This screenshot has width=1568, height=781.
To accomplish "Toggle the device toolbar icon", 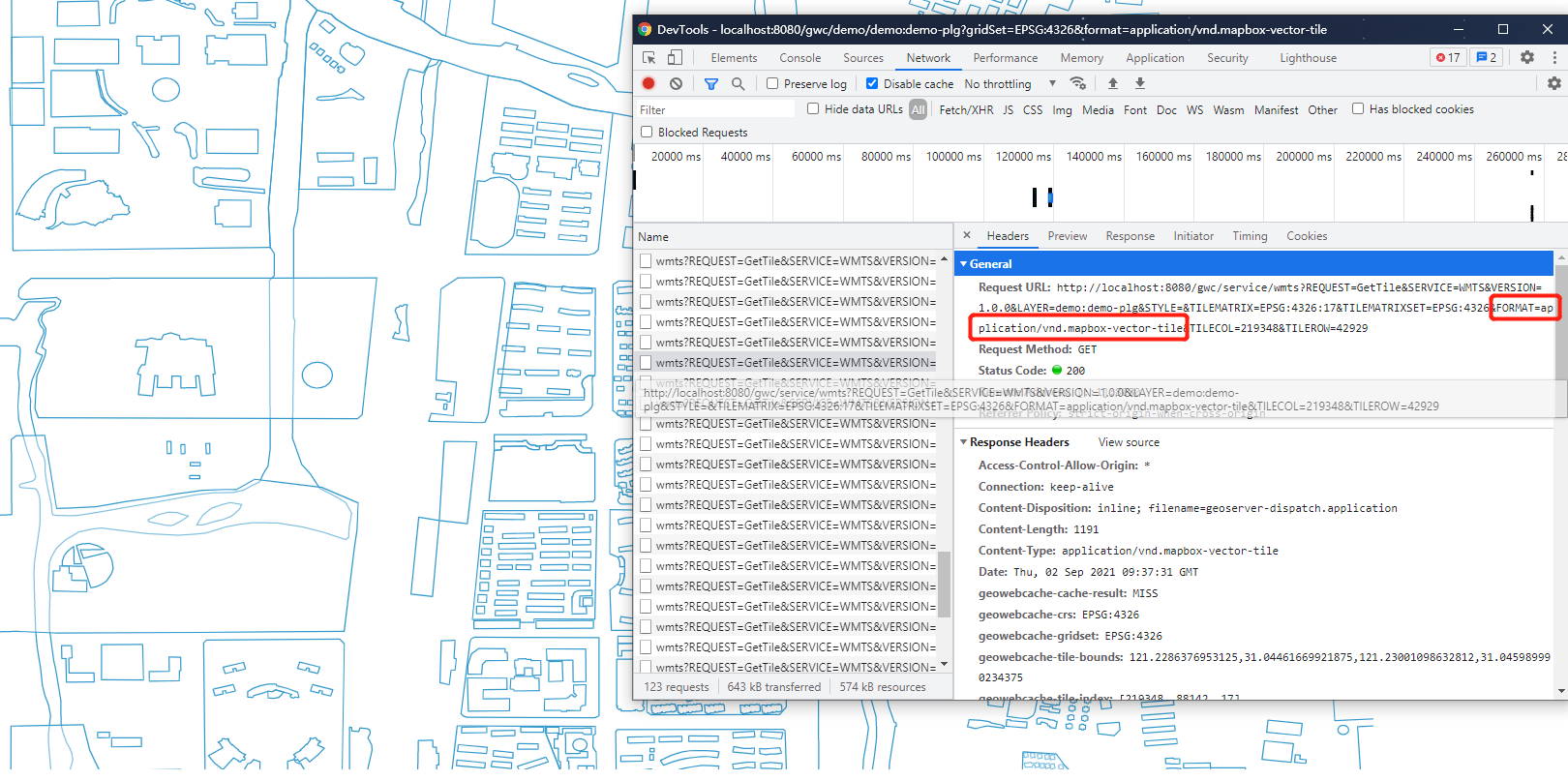I will tap(675, 58).
